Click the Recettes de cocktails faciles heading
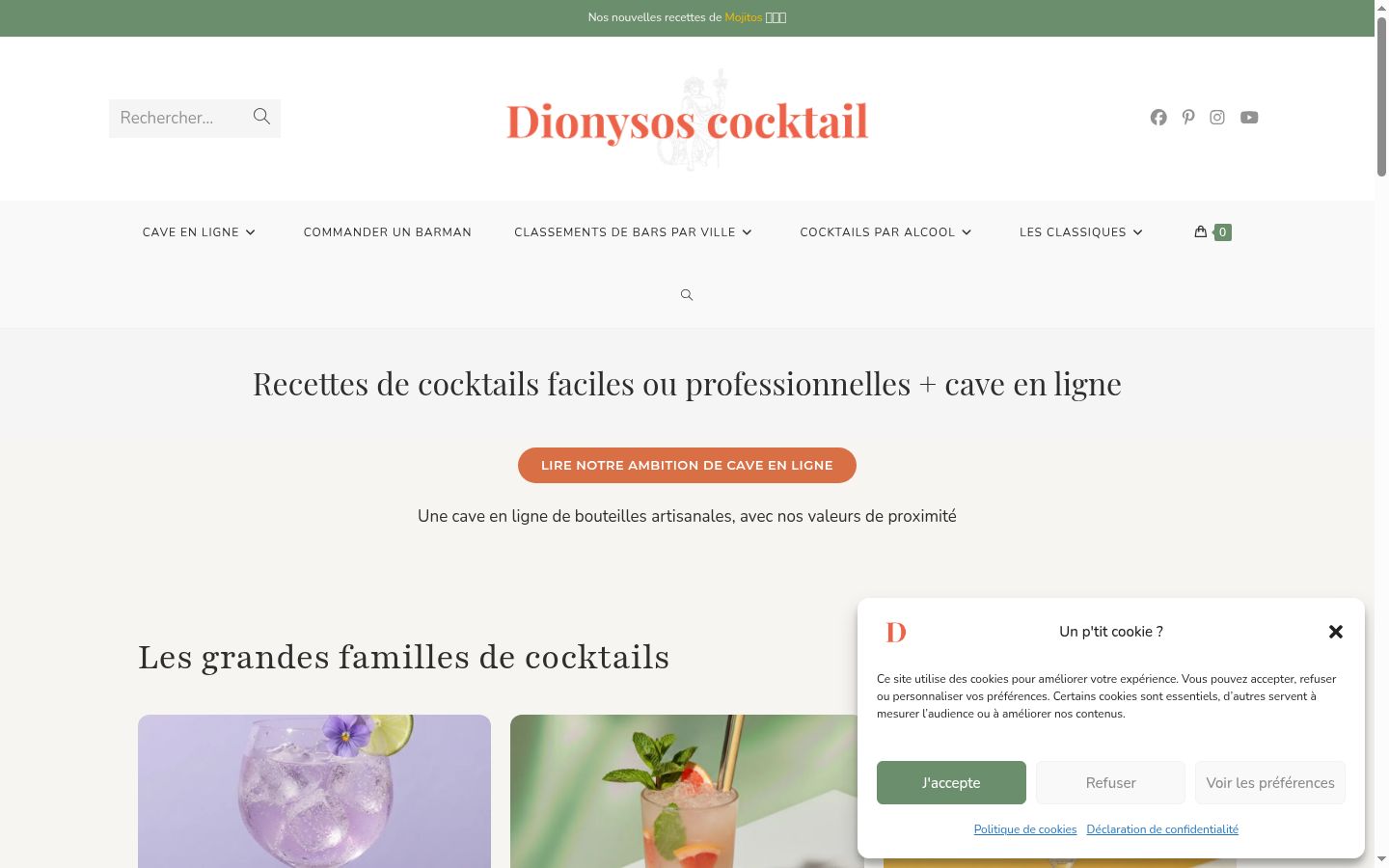The width and height of the screenshot is (1389, 868). [x=687, y=384]
